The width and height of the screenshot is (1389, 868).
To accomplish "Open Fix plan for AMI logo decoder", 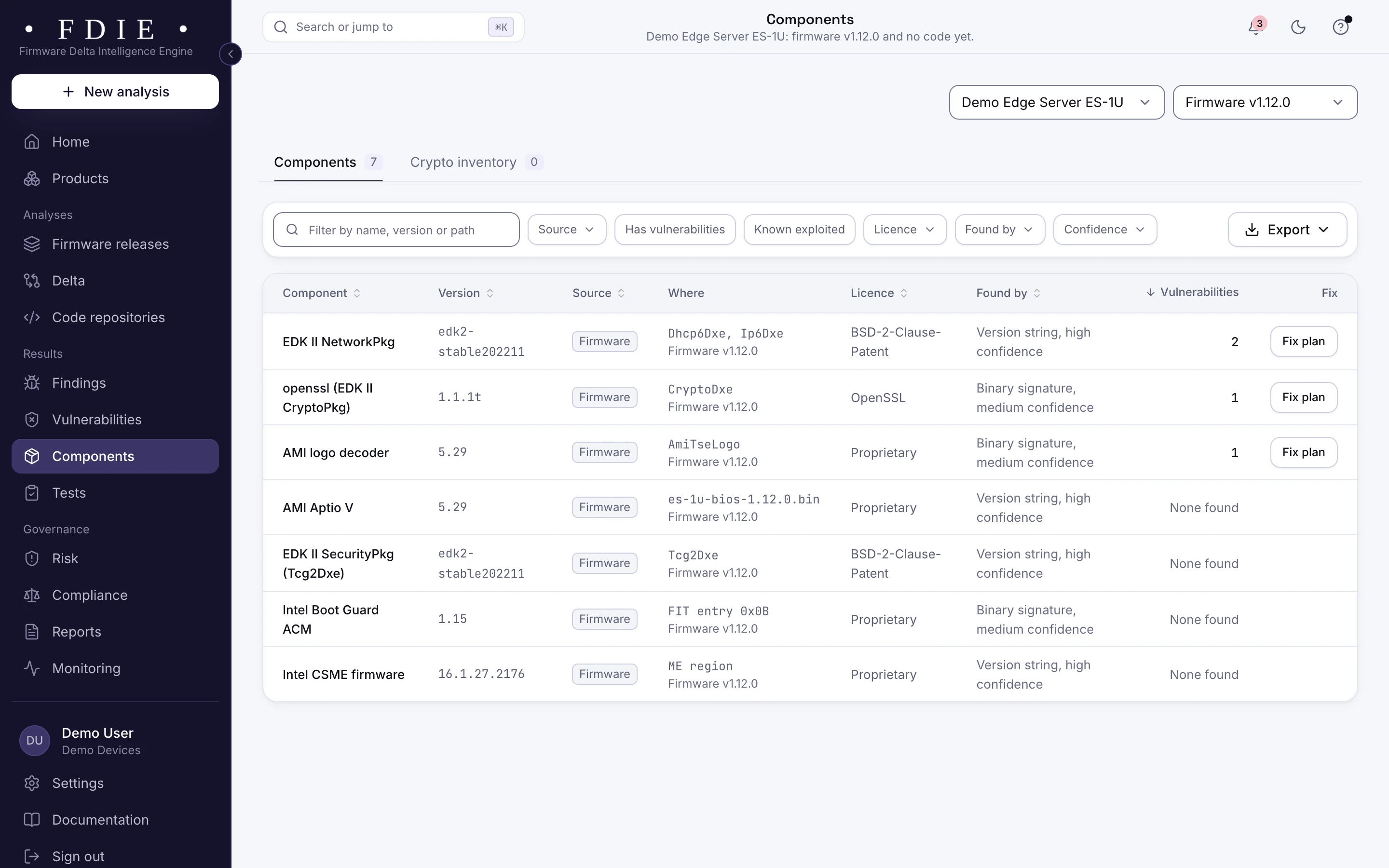I will pos(1304,452).
